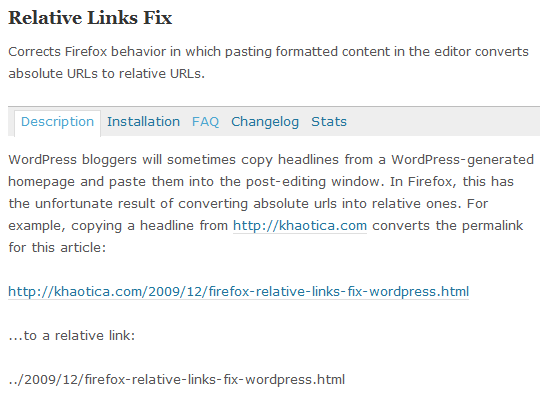View the Changelog tab

coord(265,122)
